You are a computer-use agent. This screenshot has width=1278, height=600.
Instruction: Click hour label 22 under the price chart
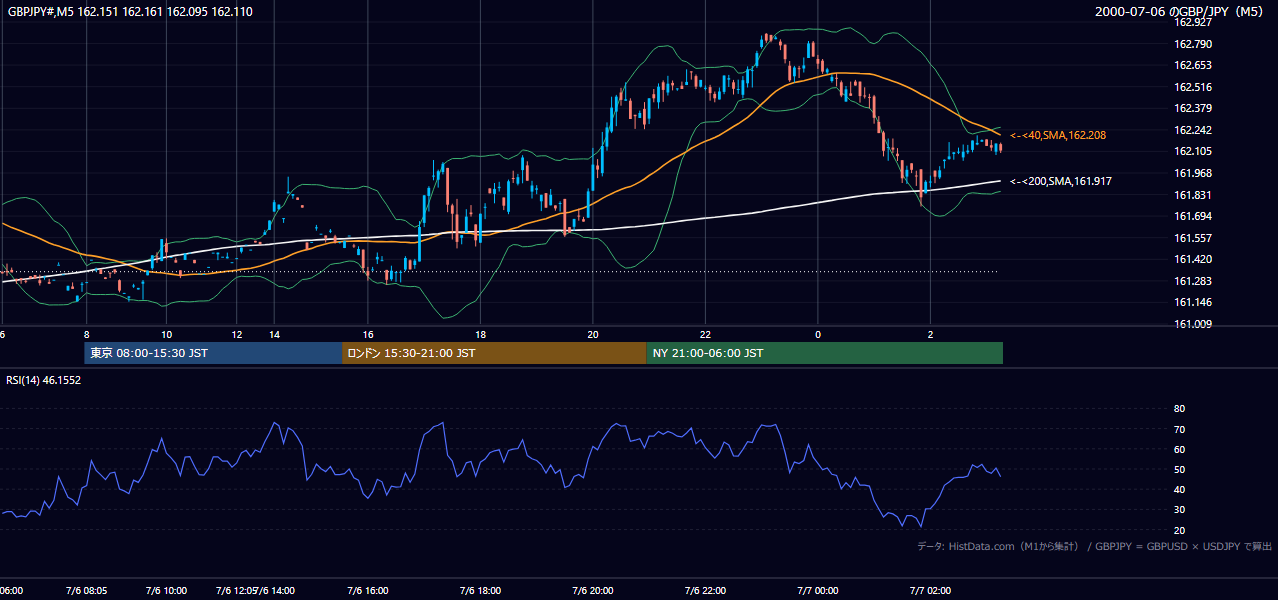(705, 334)
